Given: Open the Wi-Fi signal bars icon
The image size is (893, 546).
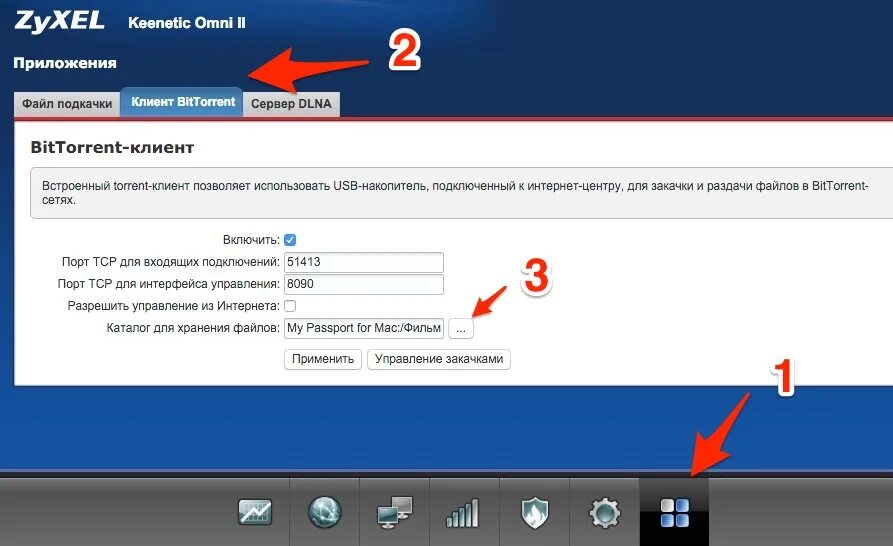Looking at the screenshot, I should [462, 513].
